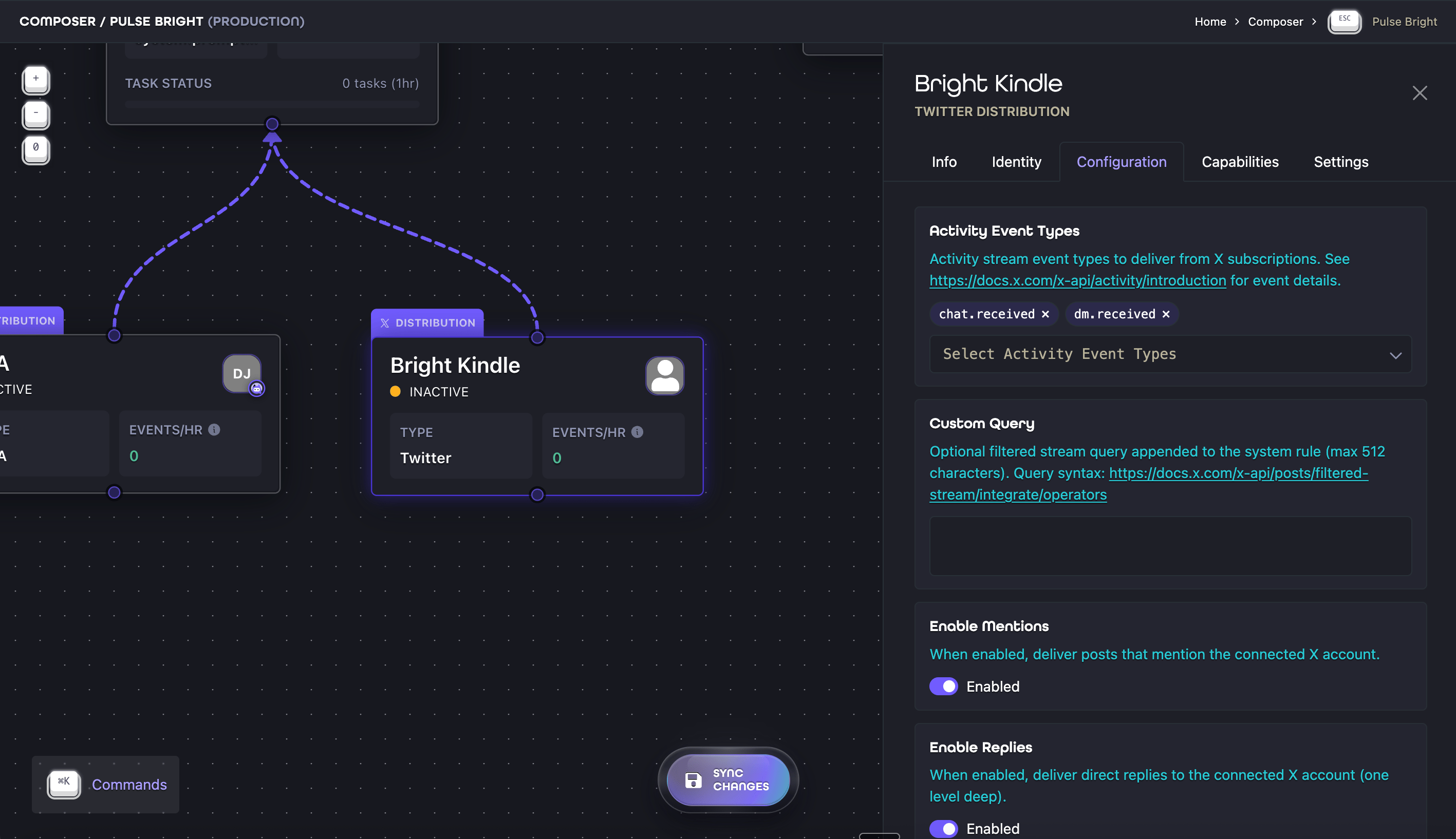Select task status node bottom connector

point(272,124)
